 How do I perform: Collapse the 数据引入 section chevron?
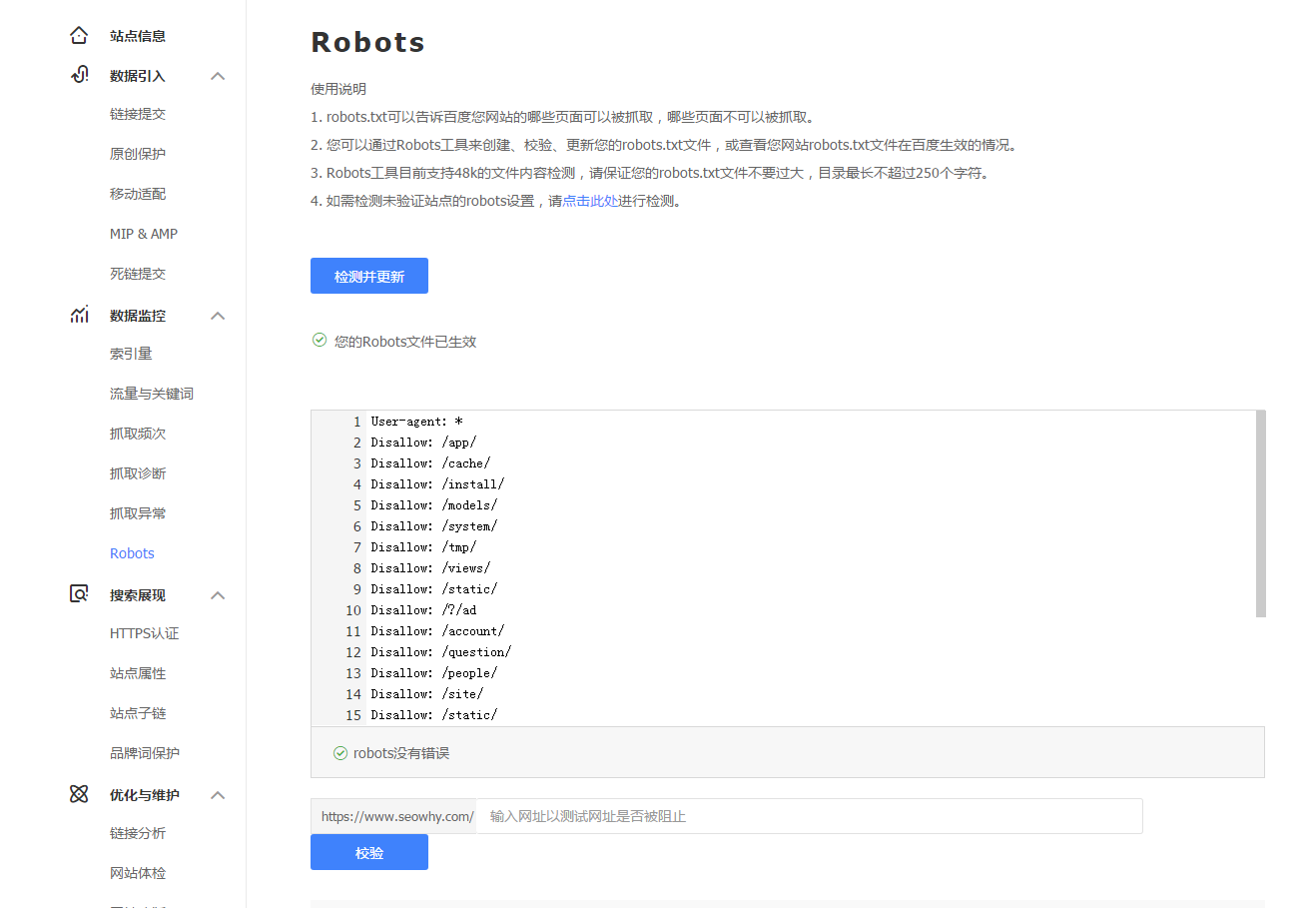(217, 75)
